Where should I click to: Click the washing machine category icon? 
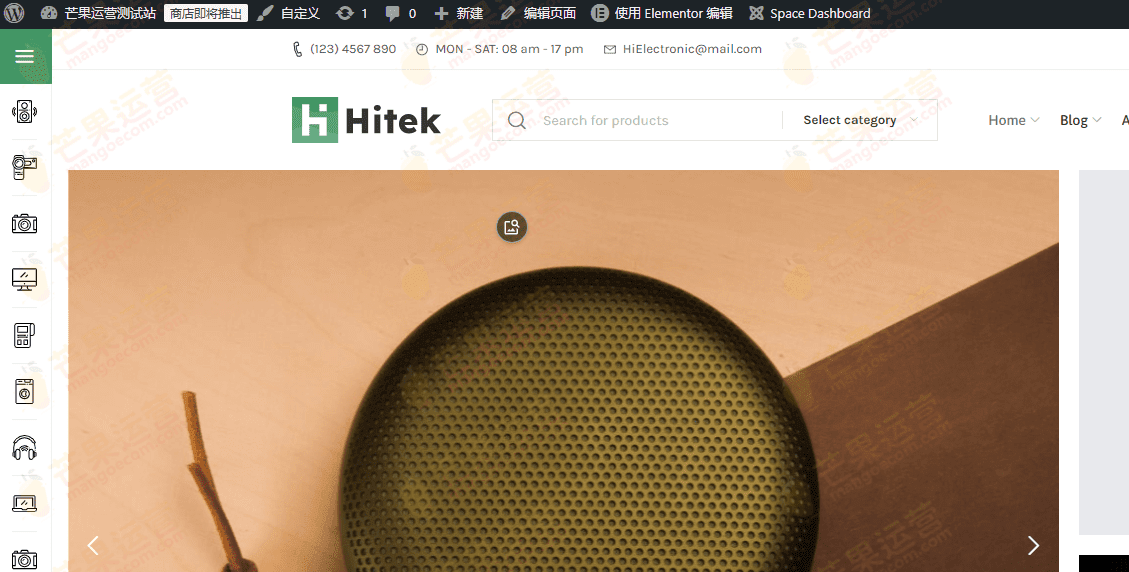[24, 391]
